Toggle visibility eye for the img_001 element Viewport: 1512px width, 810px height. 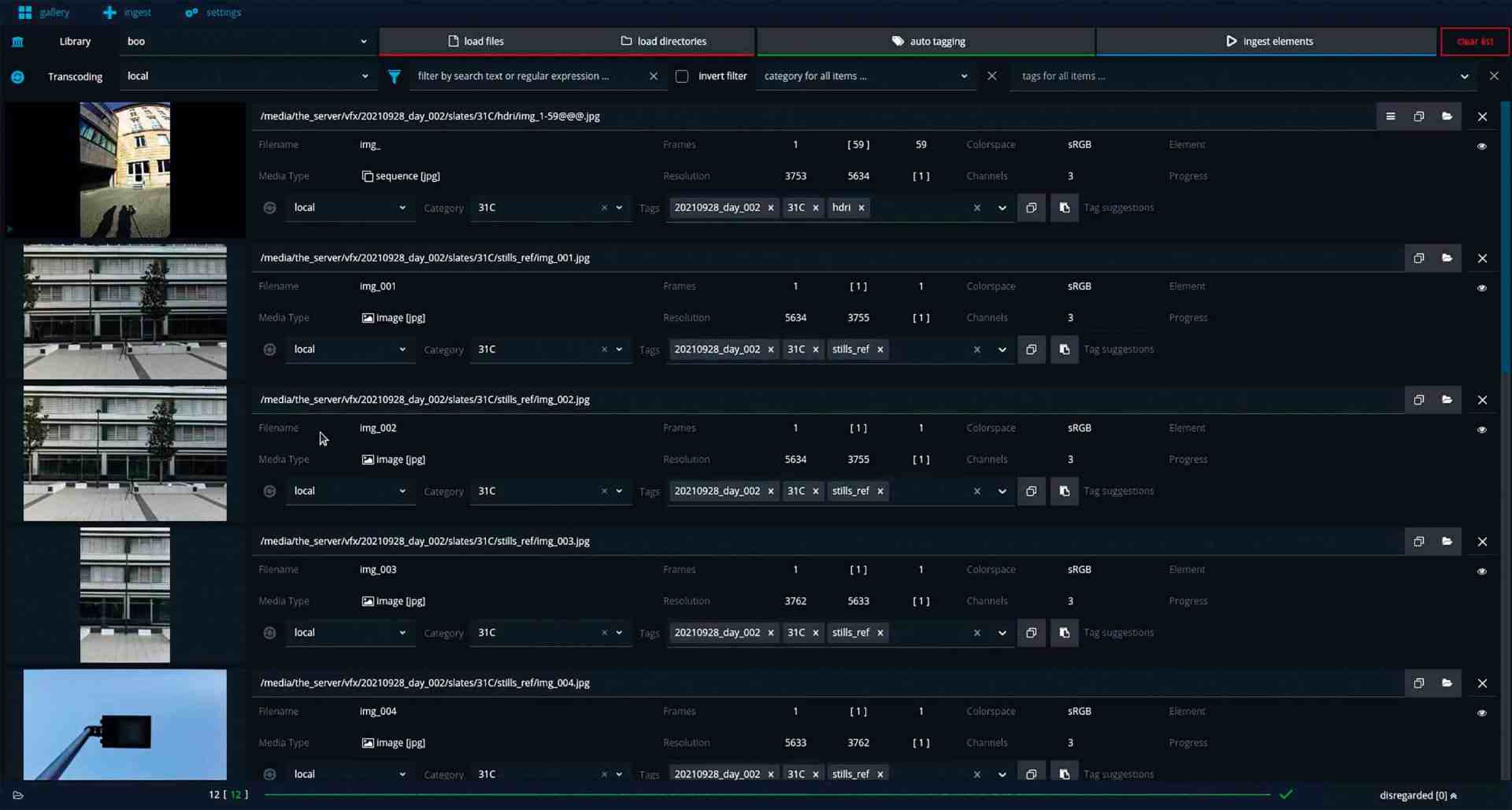point(1482,287)
